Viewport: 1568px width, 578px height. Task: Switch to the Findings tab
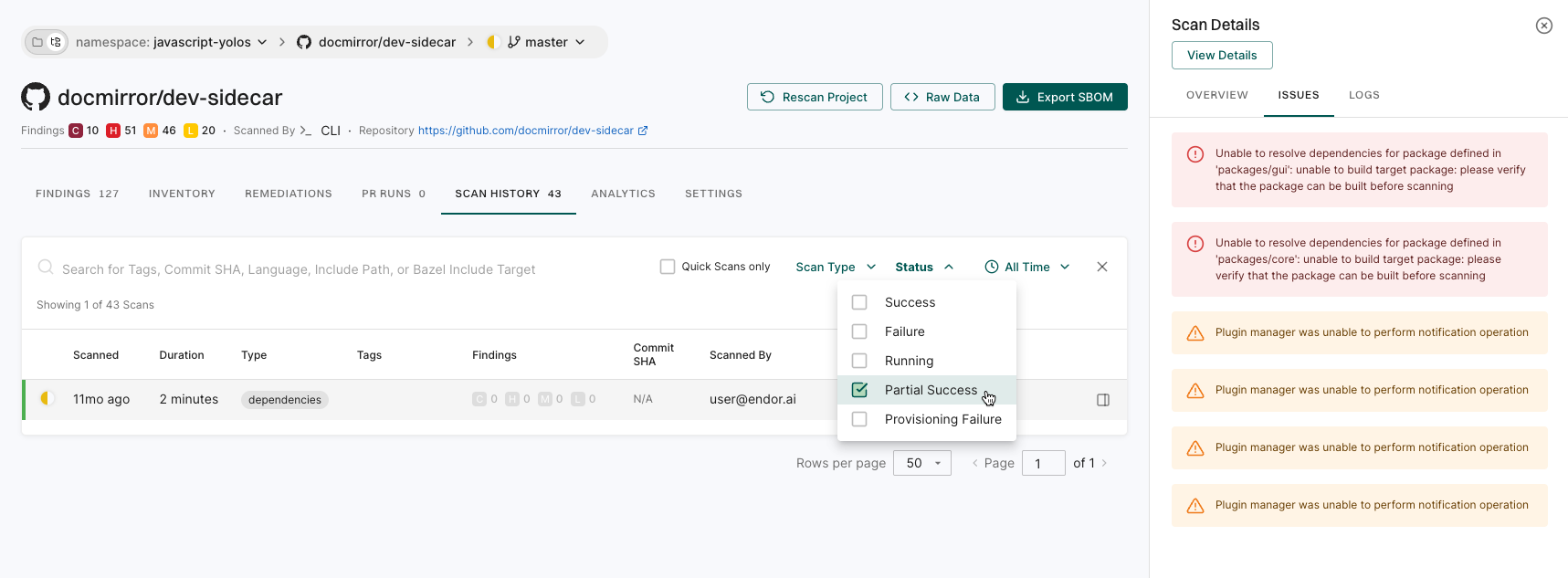click(x=78, y=194)
